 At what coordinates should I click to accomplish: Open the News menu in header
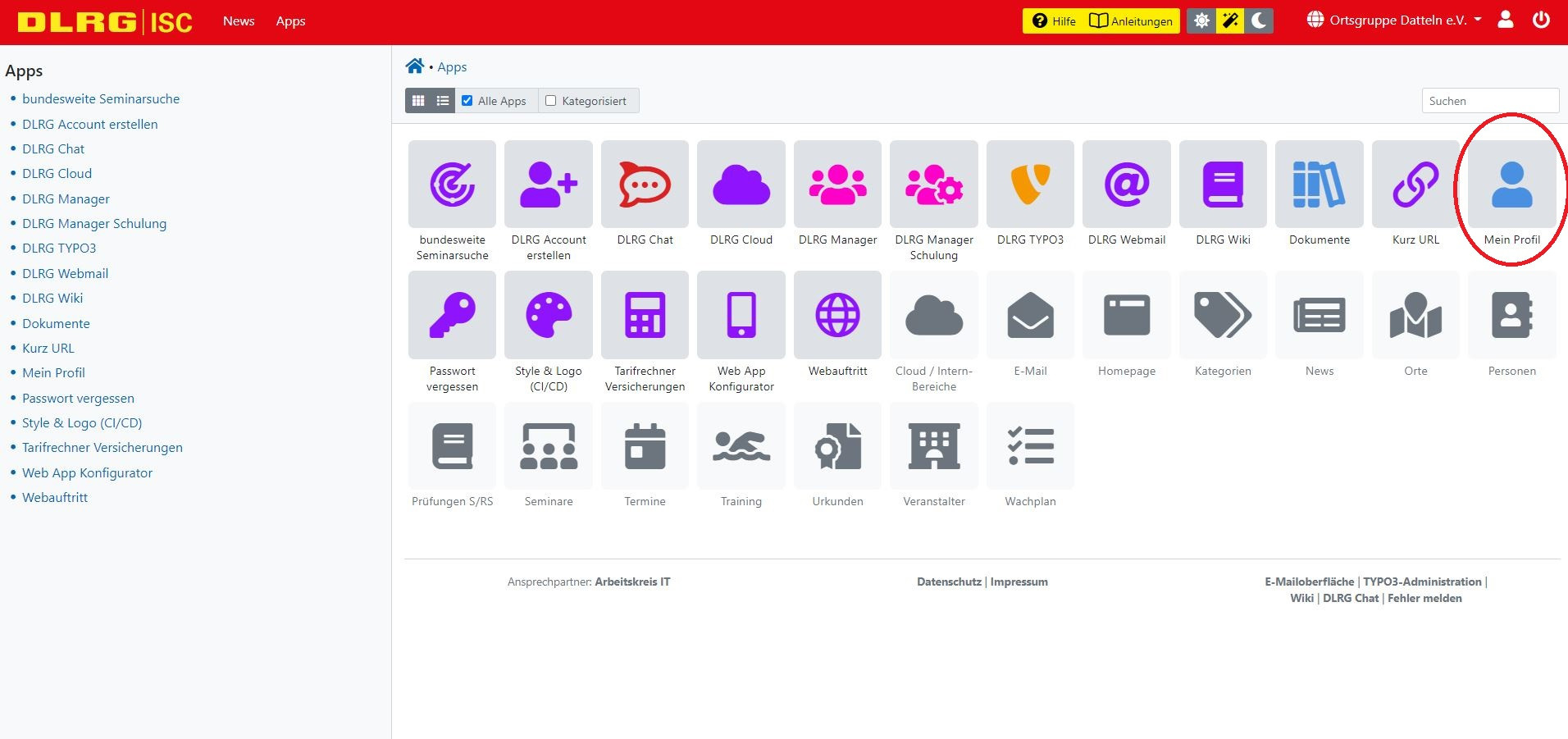pyautogui.click(x=239, y=21)
